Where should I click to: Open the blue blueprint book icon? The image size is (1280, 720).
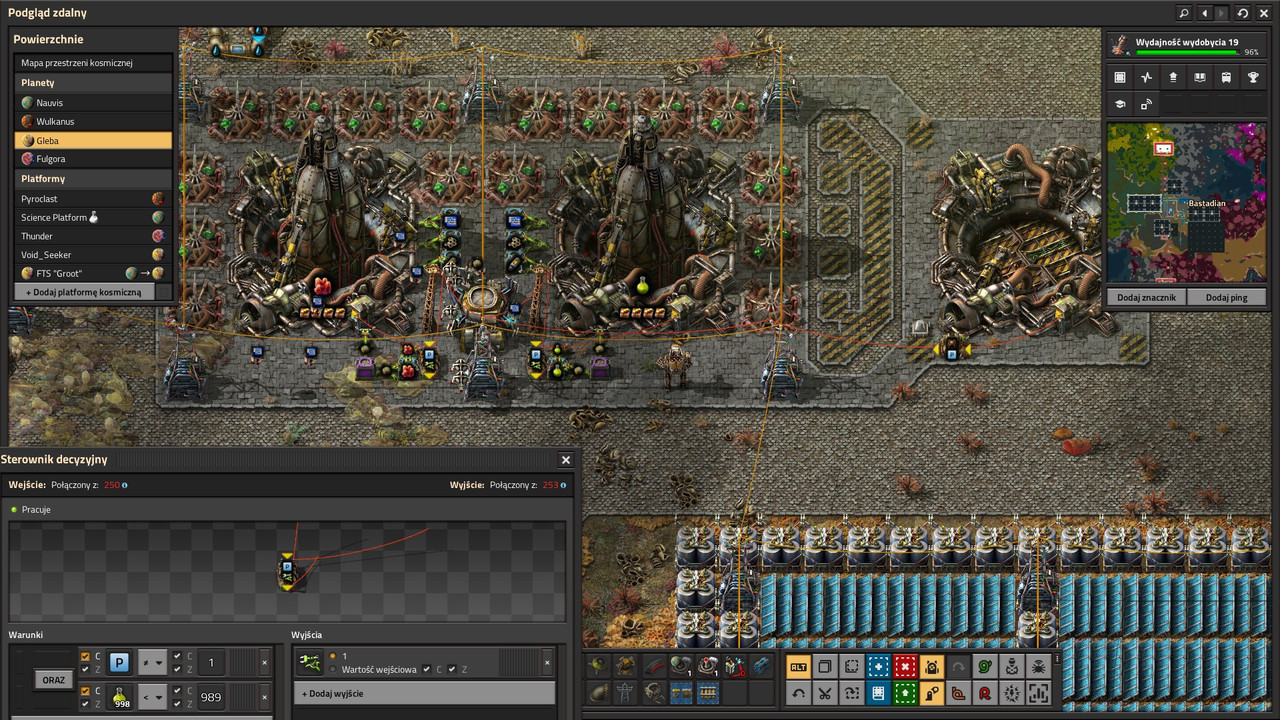879,693
